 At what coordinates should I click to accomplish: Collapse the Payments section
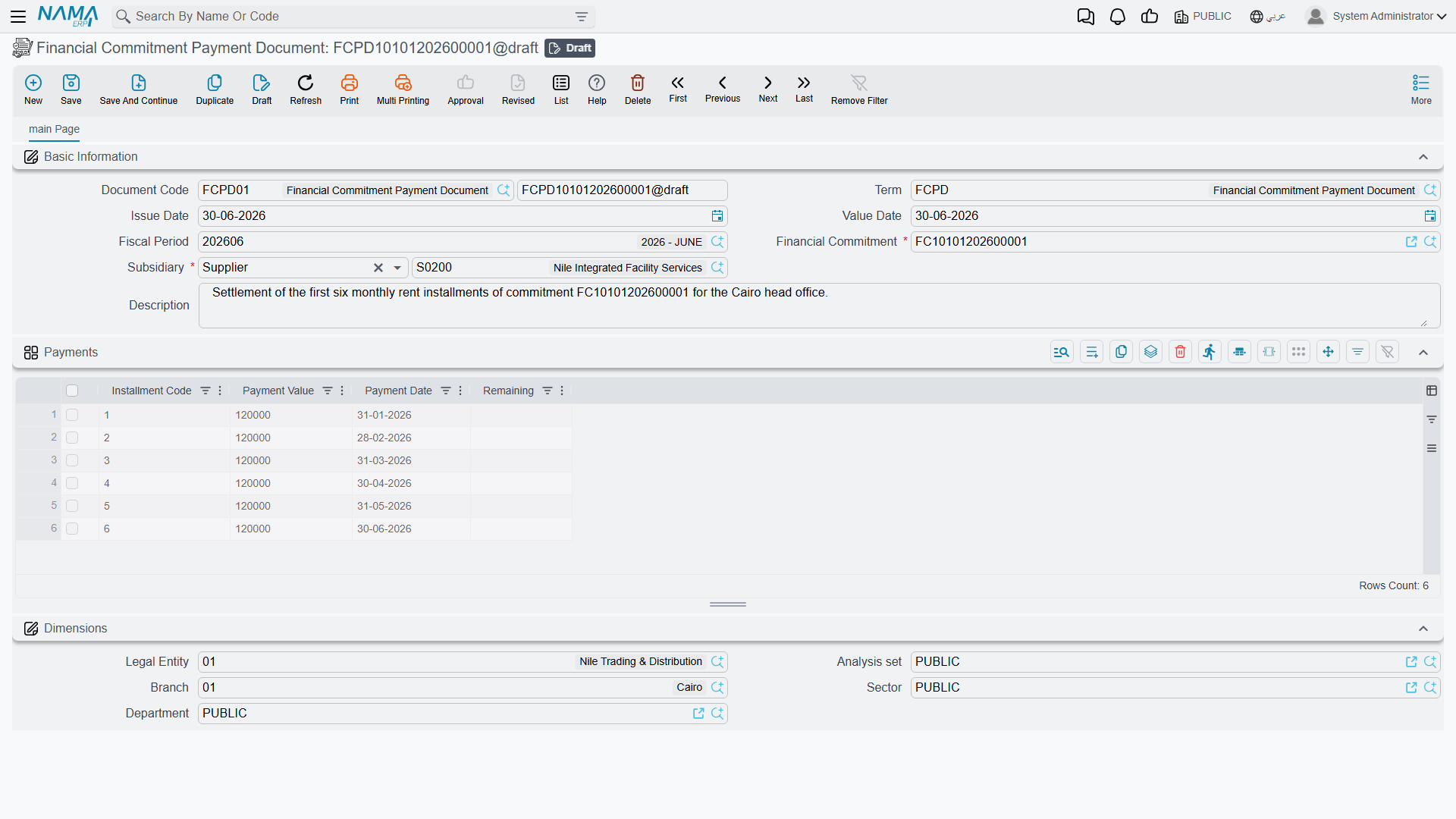(1423, 353)
